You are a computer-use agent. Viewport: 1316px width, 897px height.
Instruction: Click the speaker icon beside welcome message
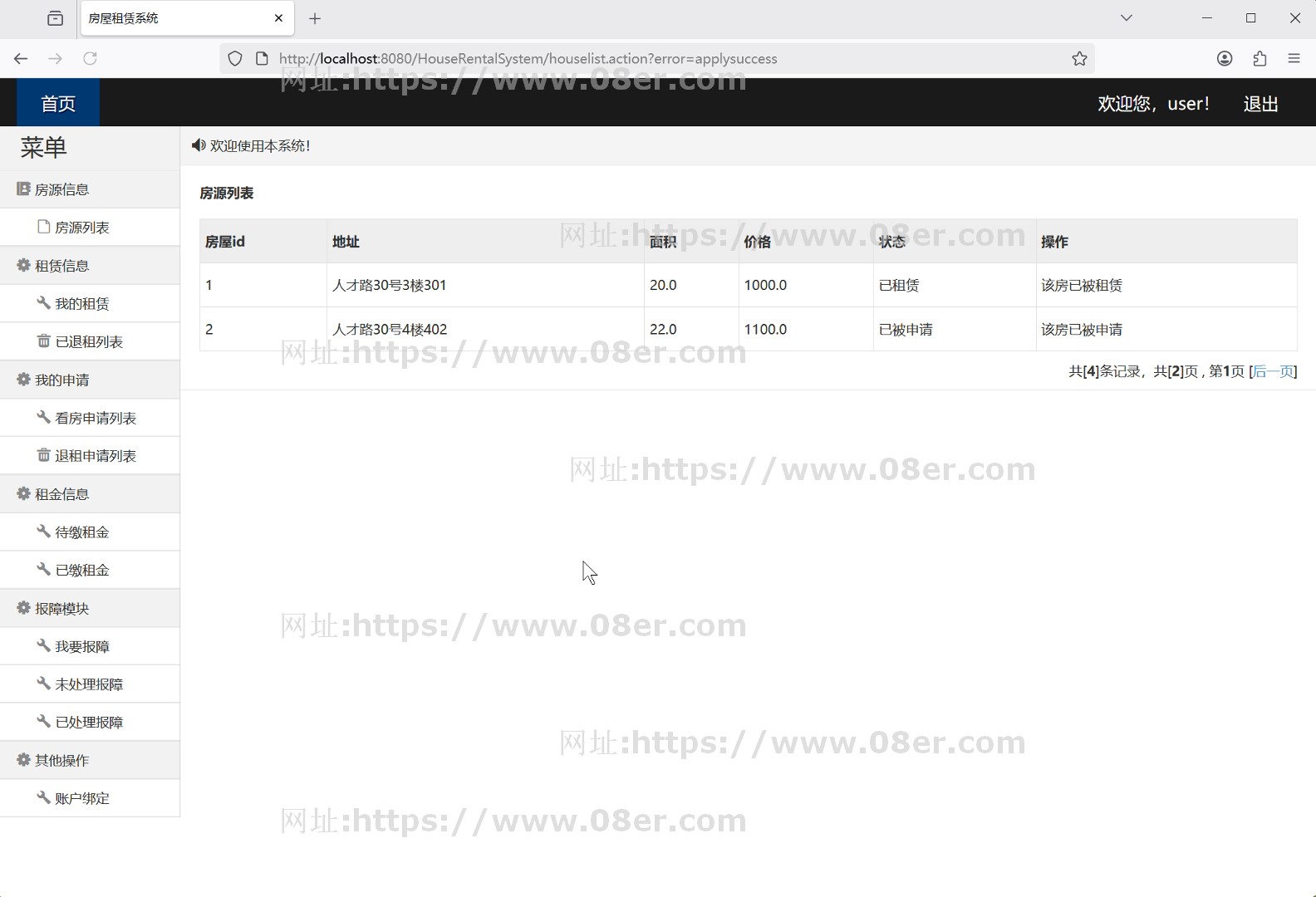[199, 145]
